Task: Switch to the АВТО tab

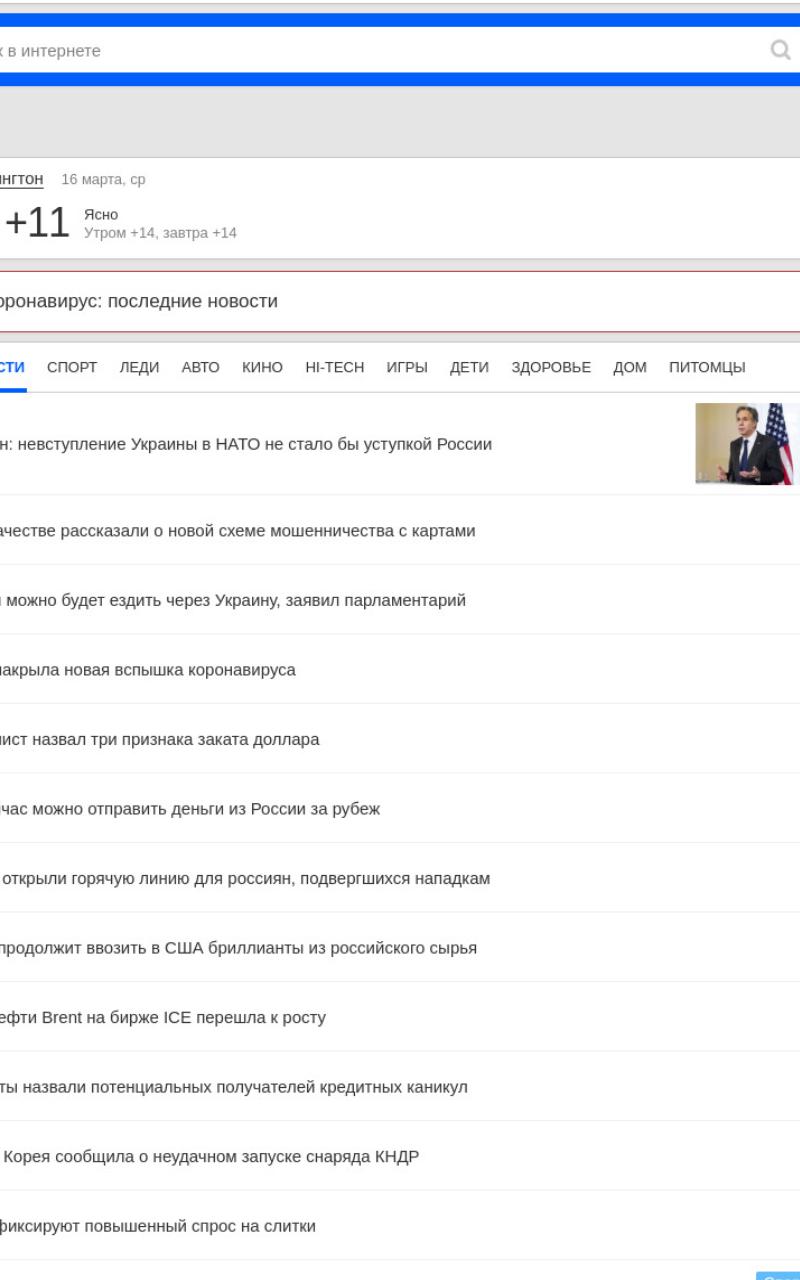Action: (200, 367)
